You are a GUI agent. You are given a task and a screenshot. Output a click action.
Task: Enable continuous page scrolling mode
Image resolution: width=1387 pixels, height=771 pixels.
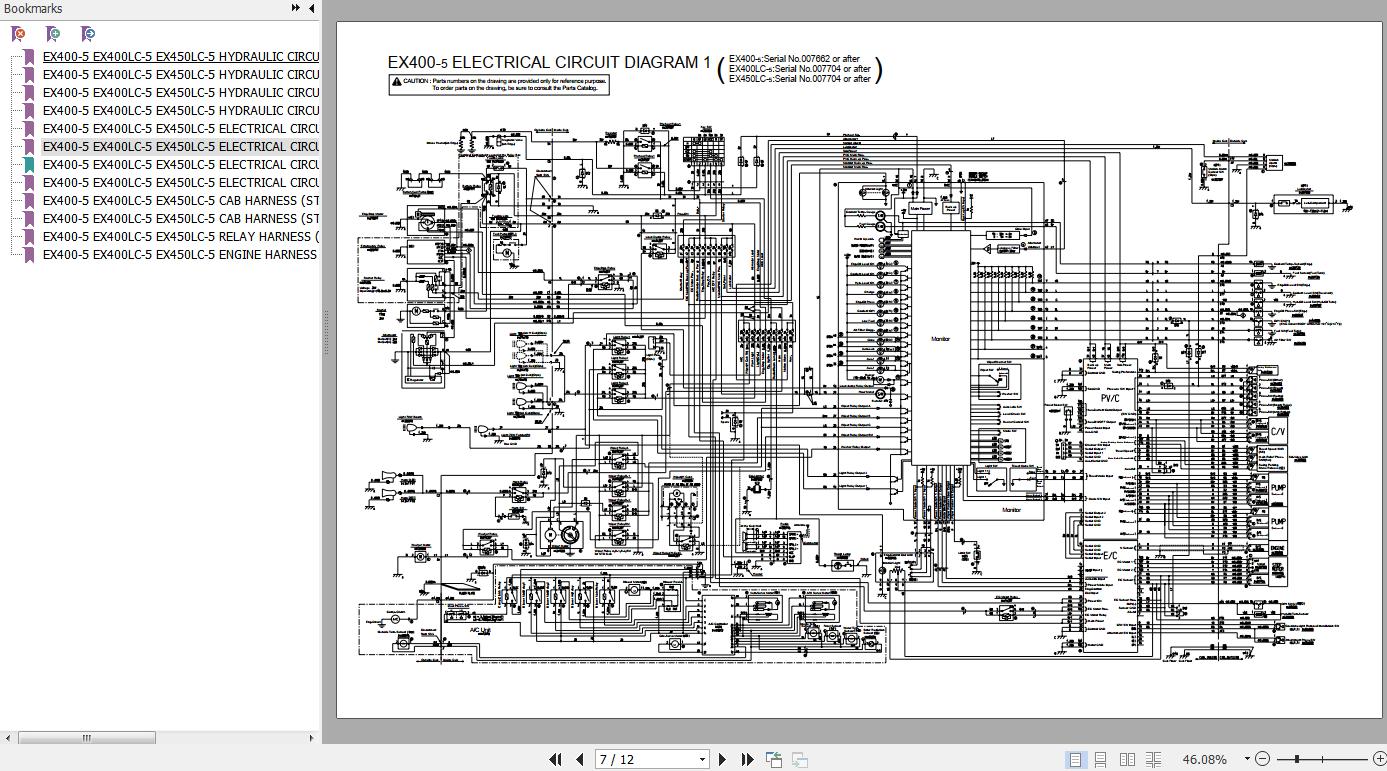point(1100,760)
